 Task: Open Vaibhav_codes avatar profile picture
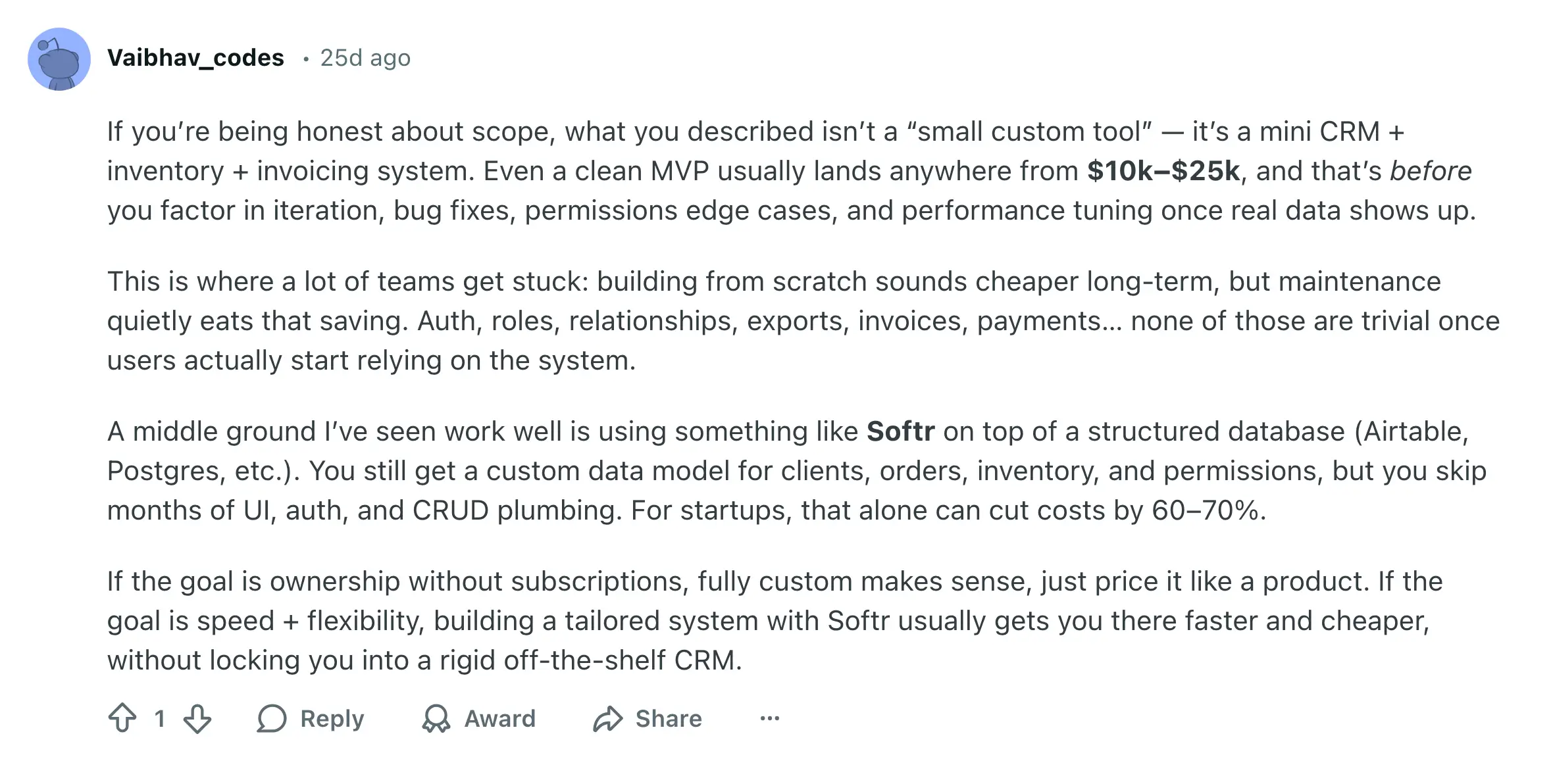59,59
